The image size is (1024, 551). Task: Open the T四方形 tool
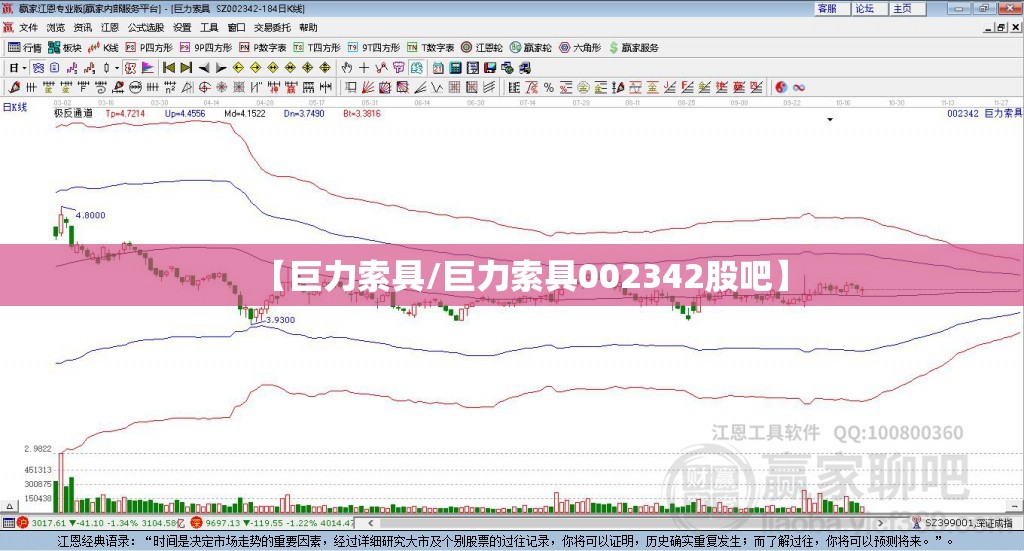click(317, 48)
